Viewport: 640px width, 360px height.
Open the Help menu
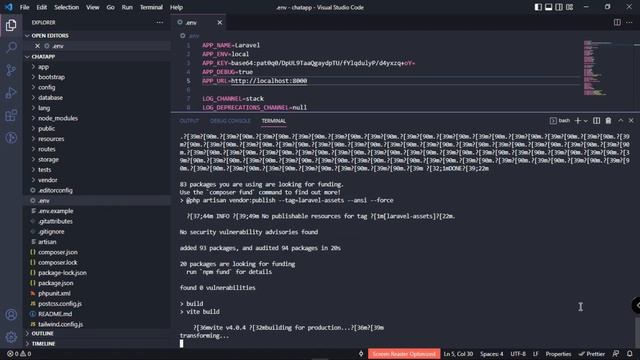[176, 7]
